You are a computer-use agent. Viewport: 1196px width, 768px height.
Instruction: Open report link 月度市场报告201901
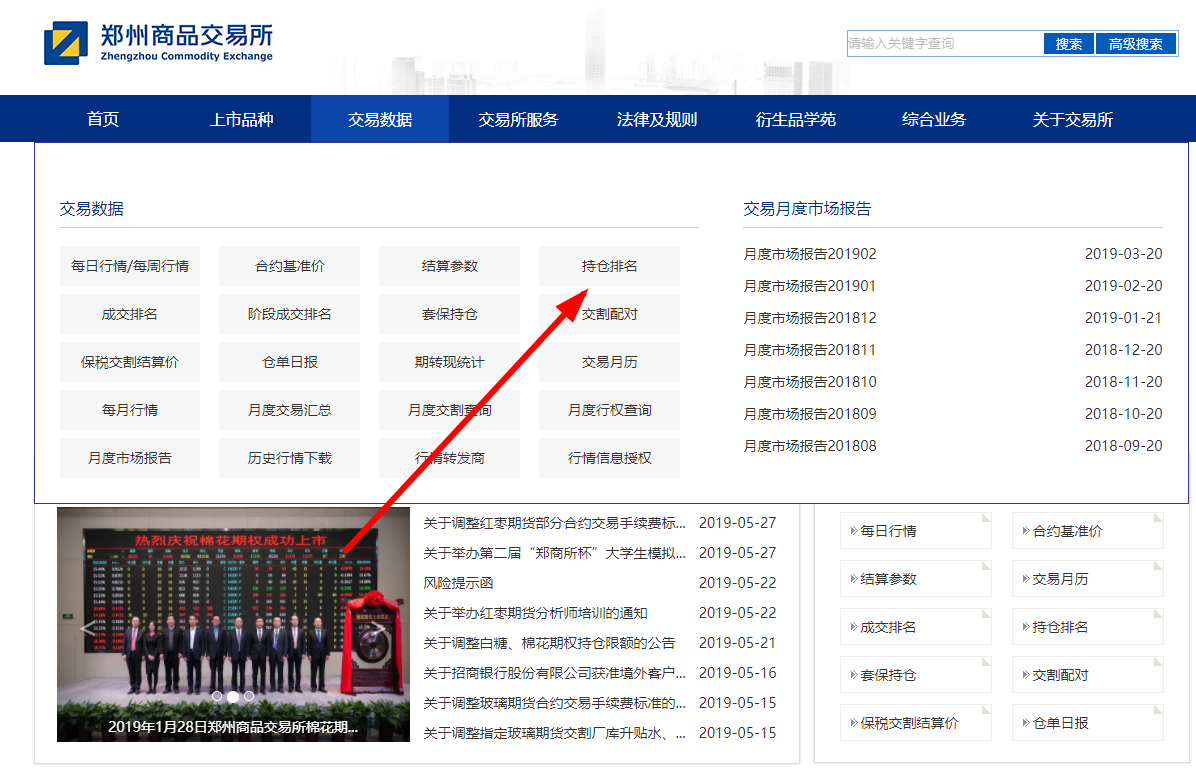tap(810, 286)
